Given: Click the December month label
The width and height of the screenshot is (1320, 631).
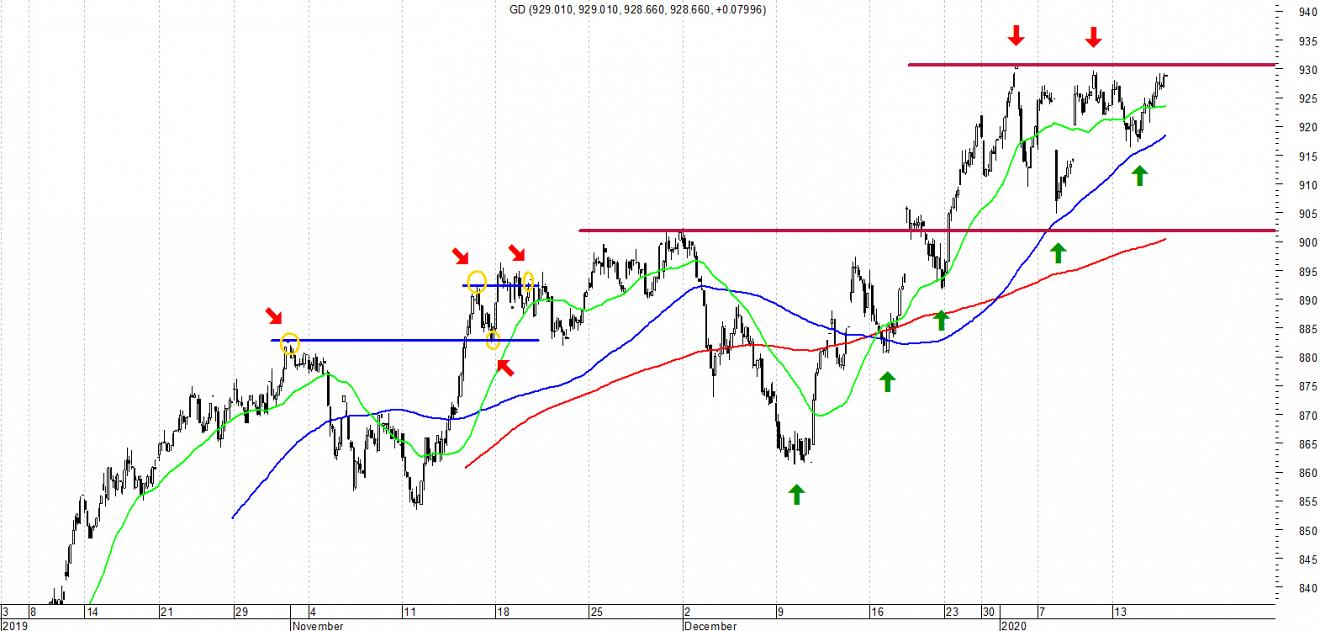Looking at the screenshot, I should pyautogui.click(x=711, y=626).
